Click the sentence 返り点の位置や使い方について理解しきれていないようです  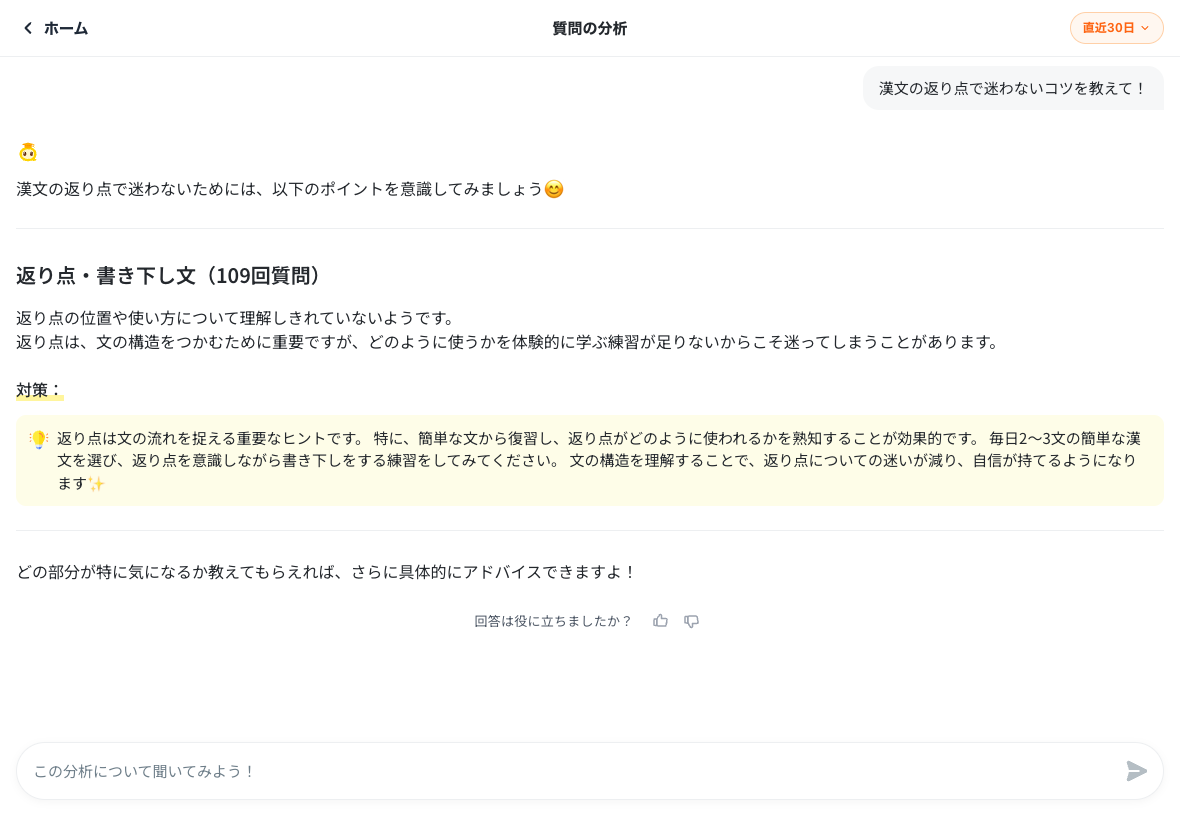pyautogui.click(x=235, y=318)
